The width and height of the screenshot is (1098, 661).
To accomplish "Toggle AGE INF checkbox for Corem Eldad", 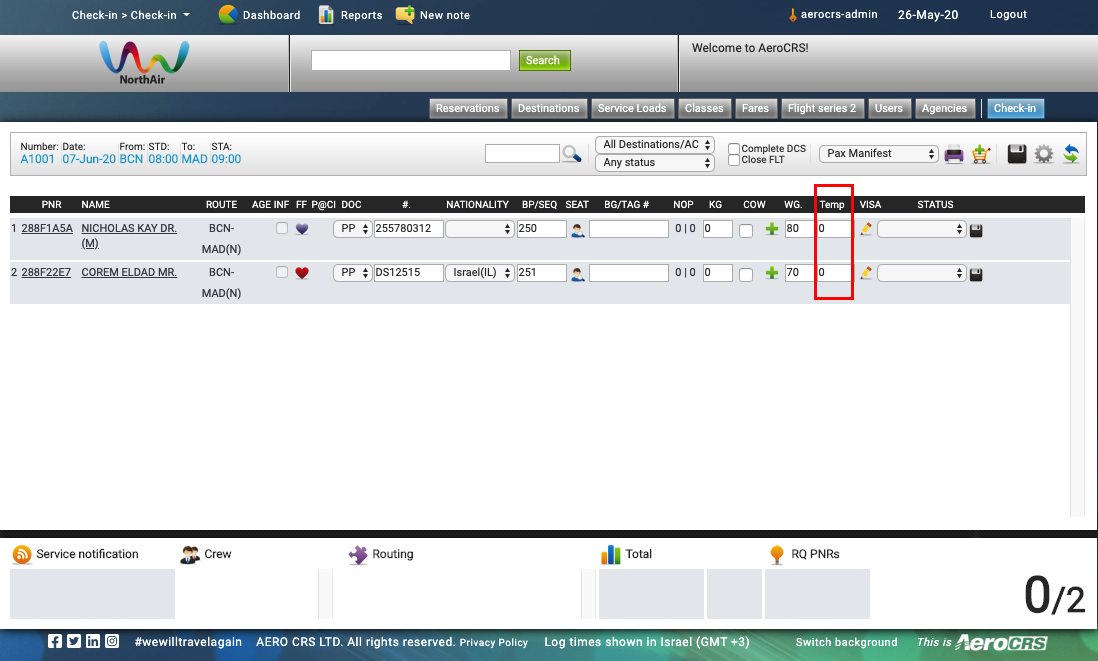I will tap(282, 272).
